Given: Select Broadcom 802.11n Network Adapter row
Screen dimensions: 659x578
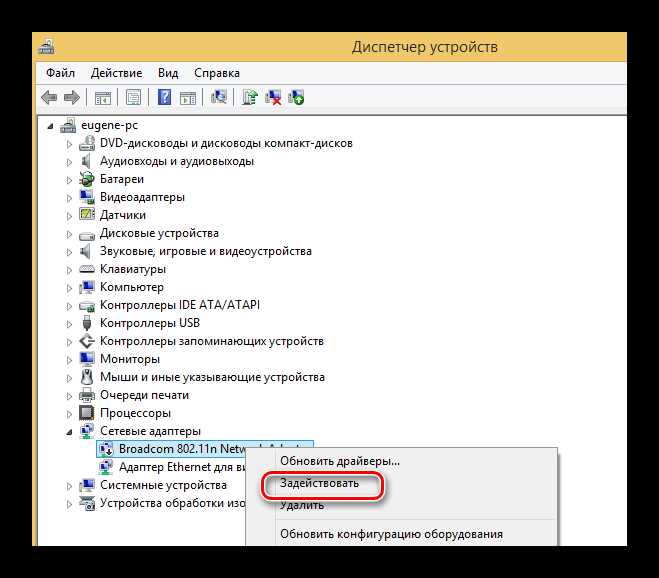Looking at the screenshot, I should point(204,449).
